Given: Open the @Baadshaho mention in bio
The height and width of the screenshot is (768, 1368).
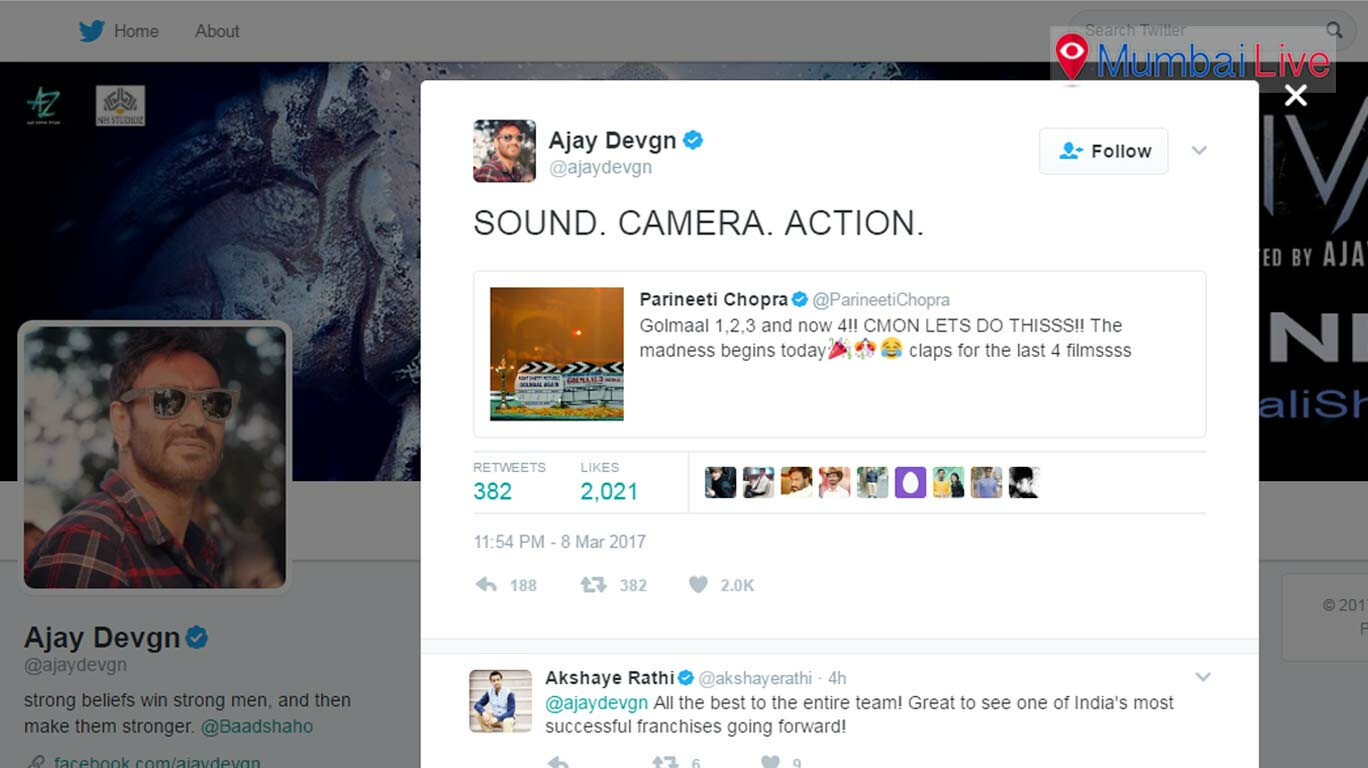Looking at the screenshot, I should click(x=257, y=726).
